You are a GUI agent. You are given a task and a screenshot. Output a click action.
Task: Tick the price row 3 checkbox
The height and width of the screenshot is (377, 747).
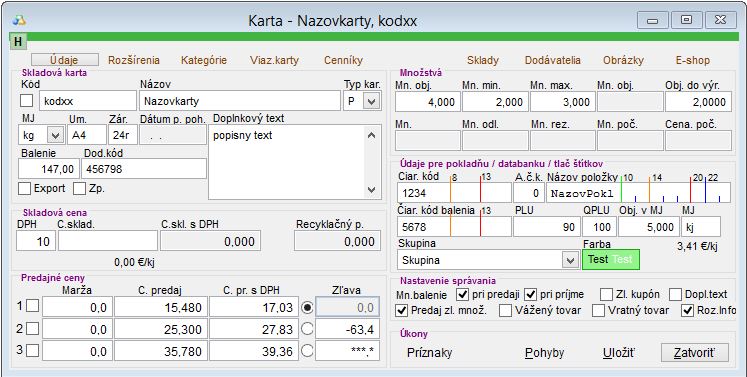coord(32,350)
